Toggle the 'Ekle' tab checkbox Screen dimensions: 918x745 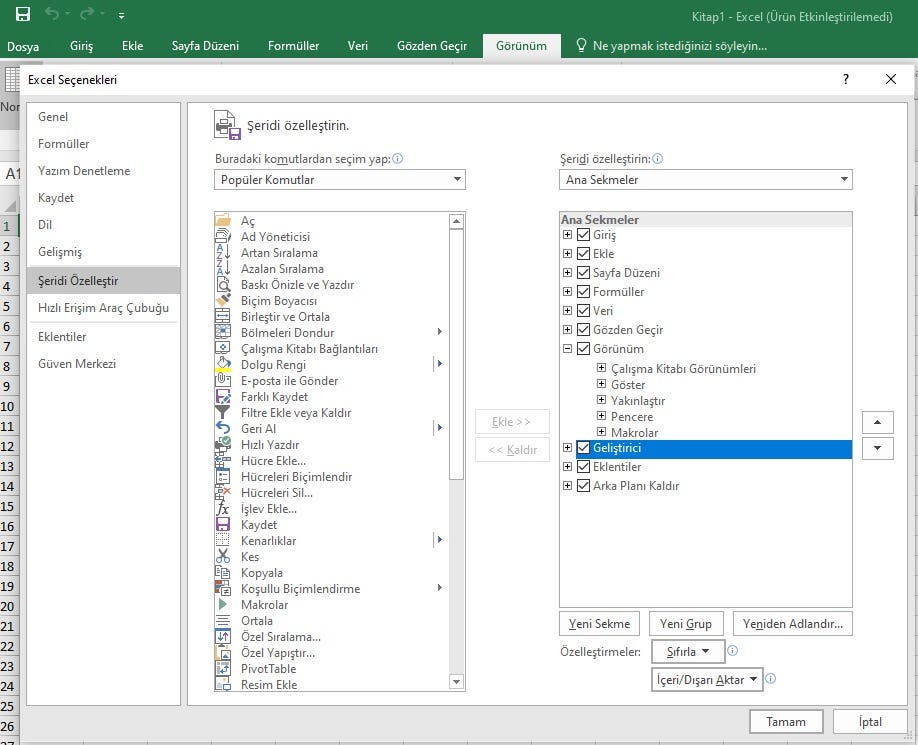(x=583, y=253)
